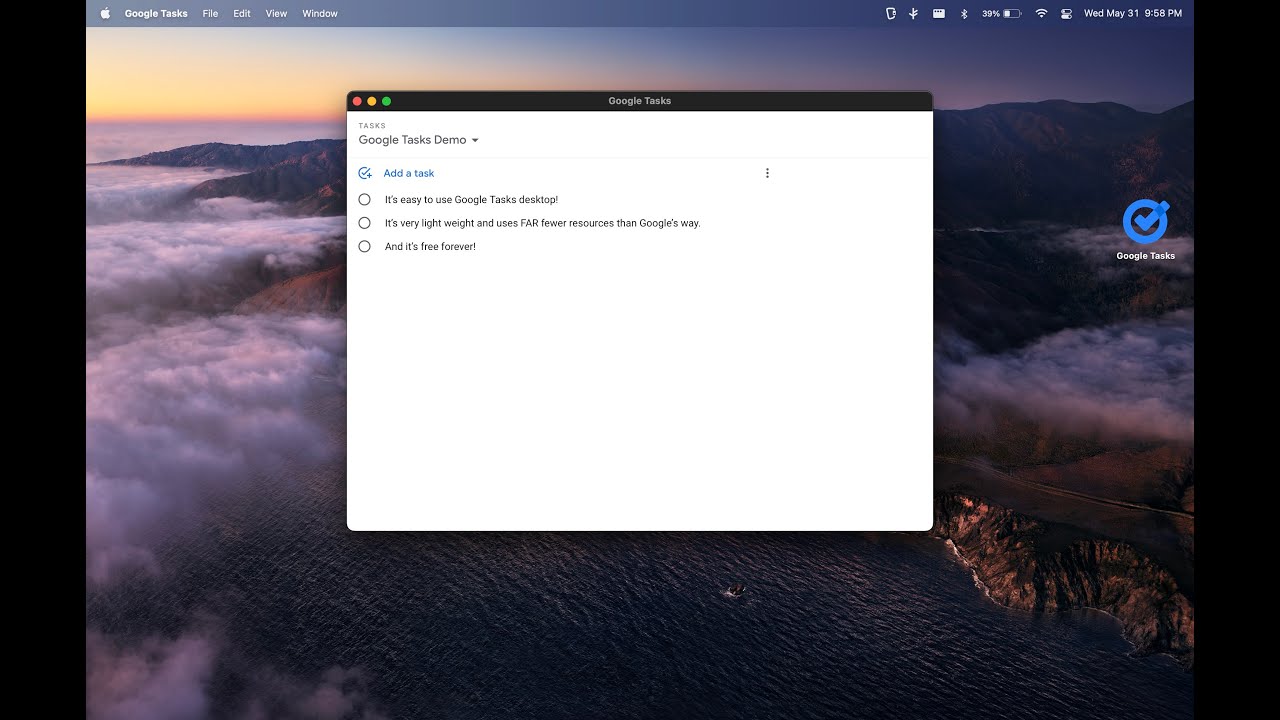This screenshot has width=1280, height=720.
Task: Click the shield-shaped menu bar icon
Action: (x=890, y=13)
